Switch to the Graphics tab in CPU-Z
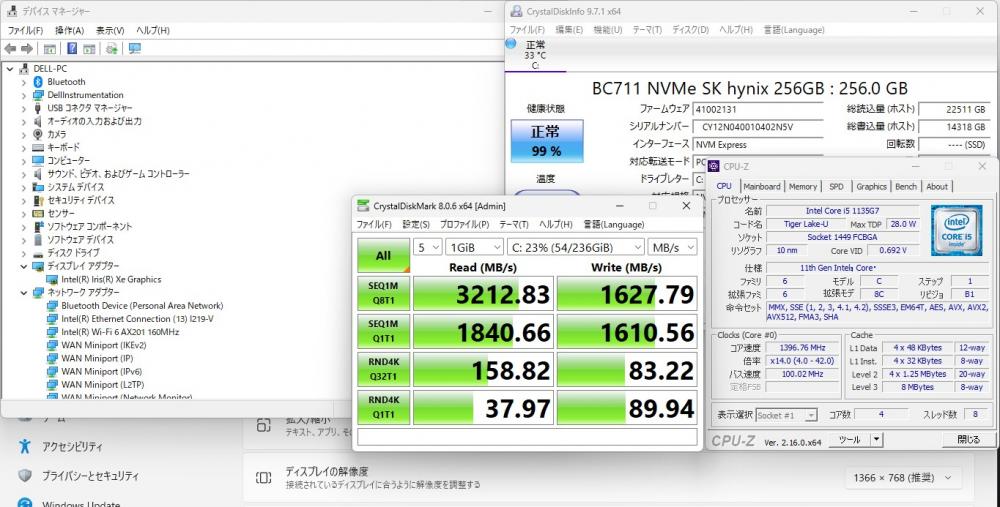Image resolution: width=1000 pixels, height=507 pixels. point(871,186)
